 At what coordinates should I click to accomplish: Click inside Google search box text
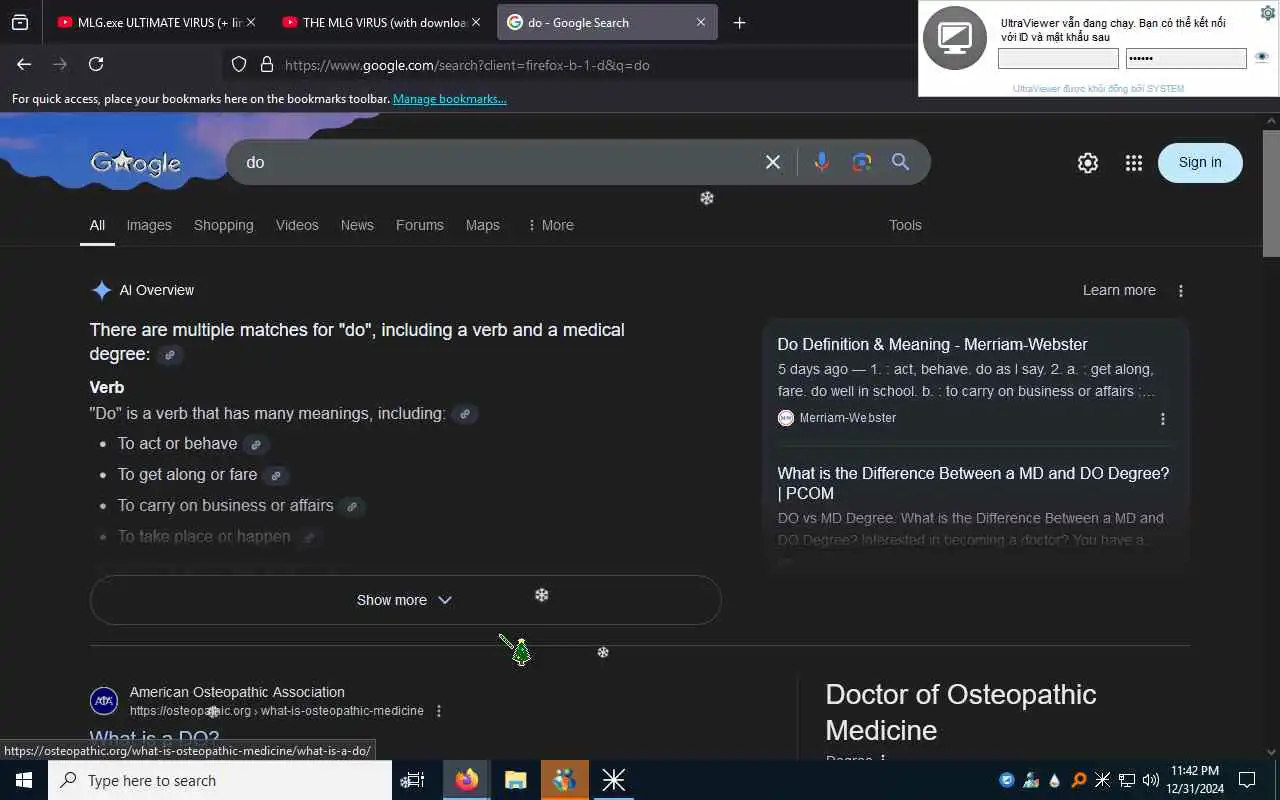[500, 162]
